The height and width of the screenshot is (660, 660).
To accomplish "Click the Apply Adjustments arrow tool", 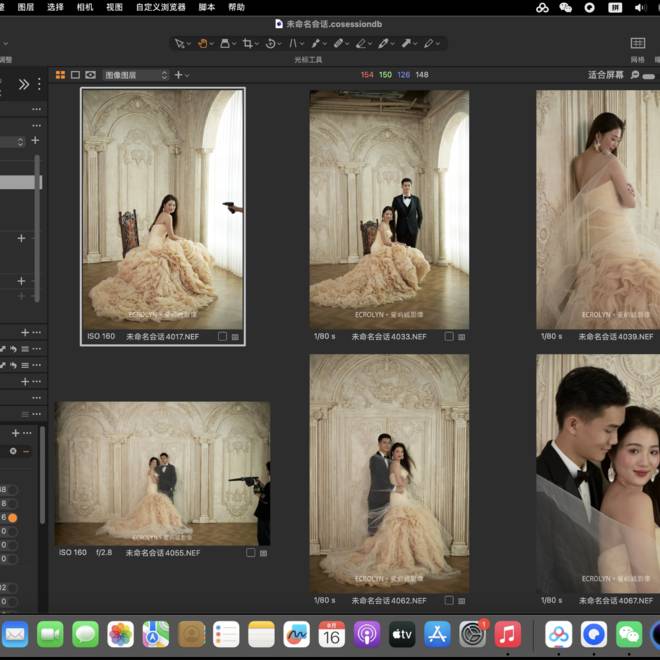I will pos(406,43).
